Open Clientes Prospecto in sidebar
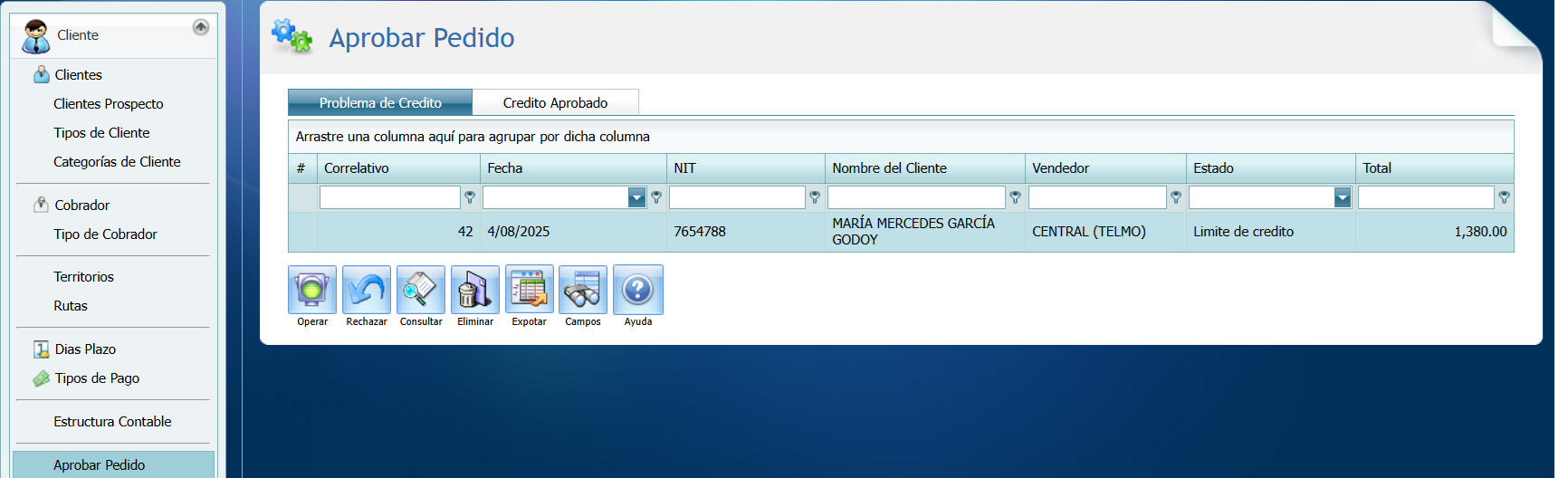Image resolution: width=1568 pixels, height=478 pixels. click(109, 104)
